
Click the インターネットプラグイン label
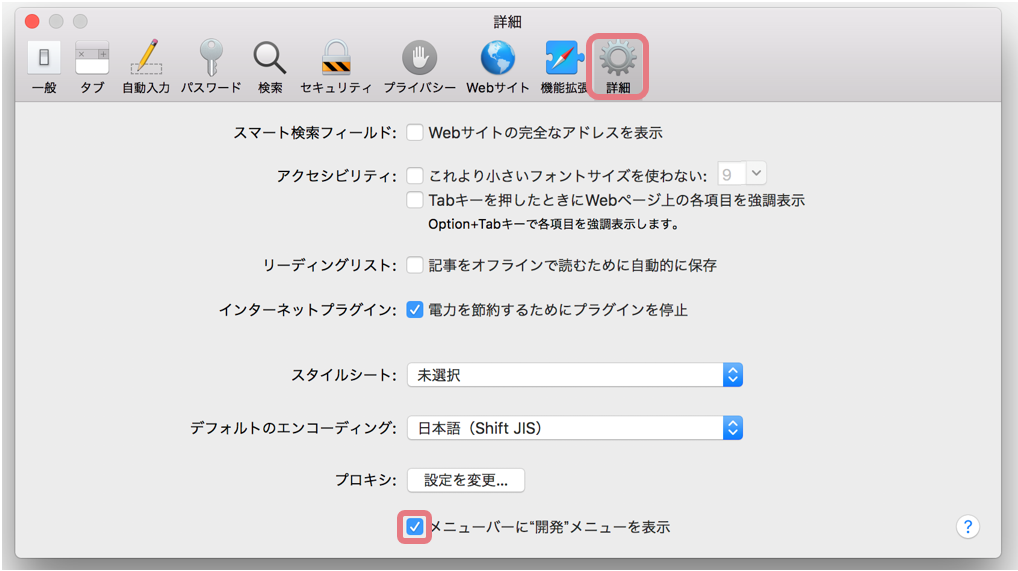(x=307, y=311)
